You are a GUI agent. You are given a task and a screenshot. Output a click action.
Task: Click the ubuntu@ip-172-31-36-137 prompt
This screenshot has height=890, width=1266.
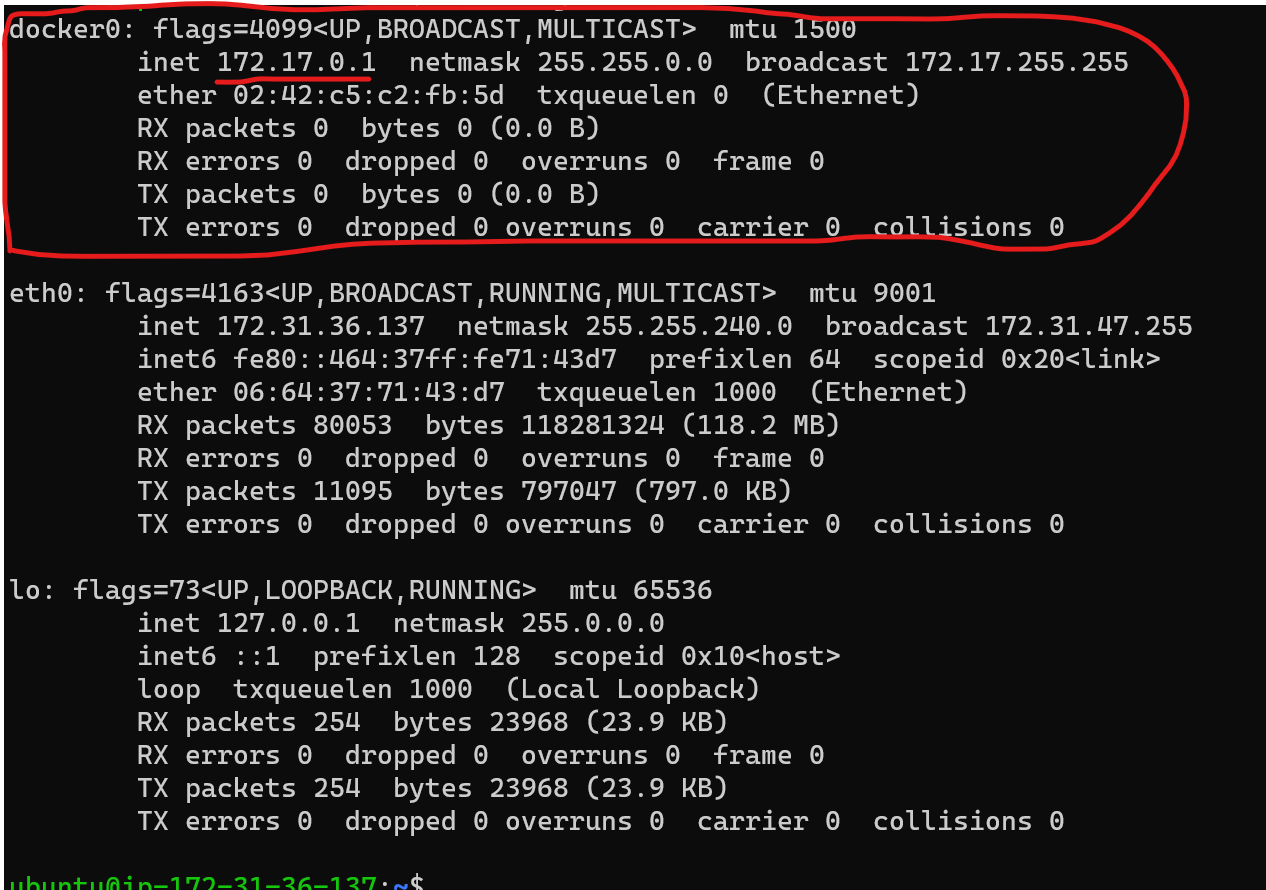(190, 878)
